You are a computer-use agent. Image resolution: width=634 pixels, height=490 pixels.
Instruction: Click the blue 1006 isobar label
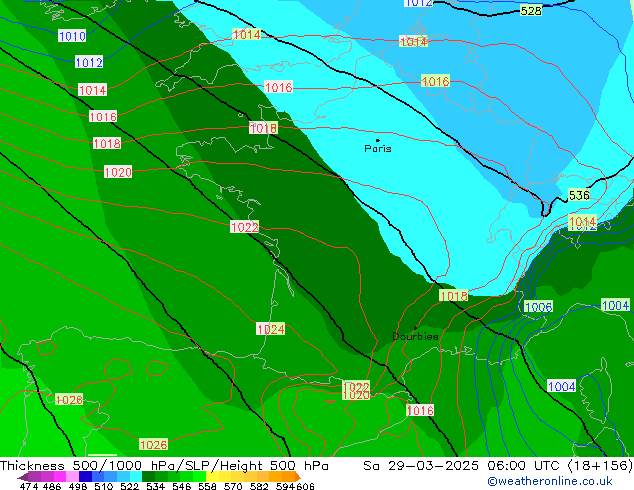coord(538,307)
